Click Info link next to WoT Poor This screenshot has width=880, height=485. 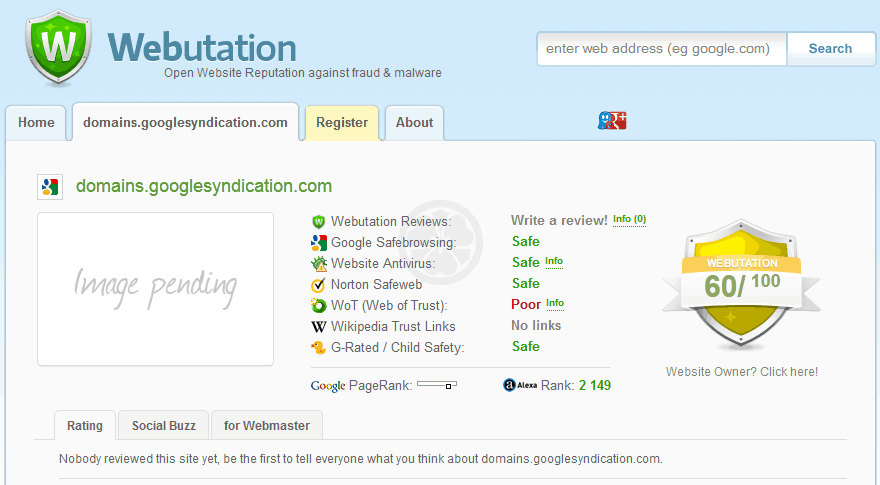555,304
